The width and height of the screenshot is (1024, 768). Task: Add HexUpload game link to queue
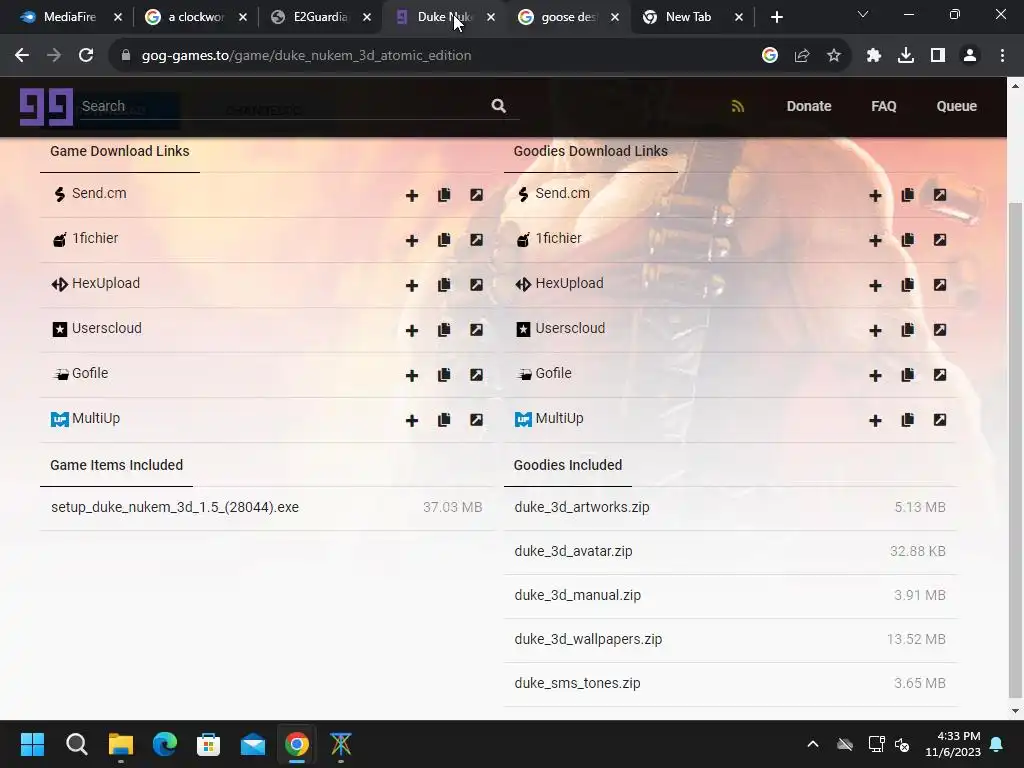(411, 285)
